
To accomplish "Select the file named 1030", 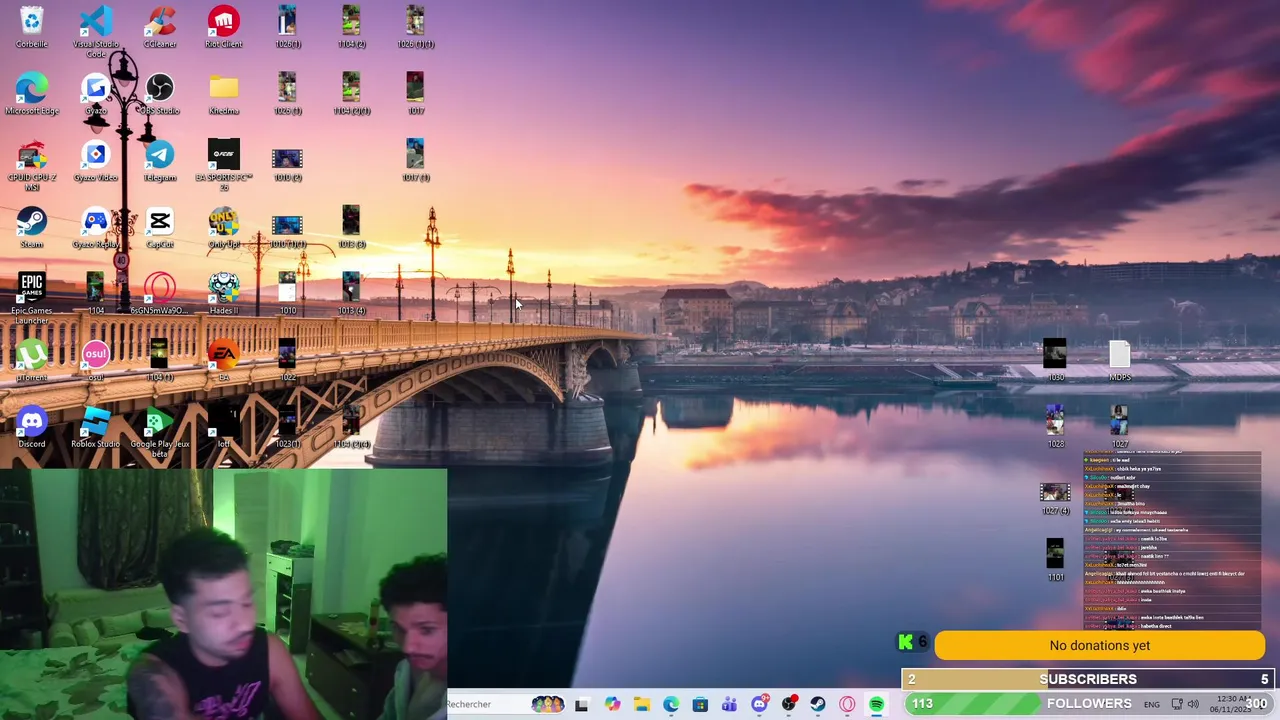I will coord(1055,361).
